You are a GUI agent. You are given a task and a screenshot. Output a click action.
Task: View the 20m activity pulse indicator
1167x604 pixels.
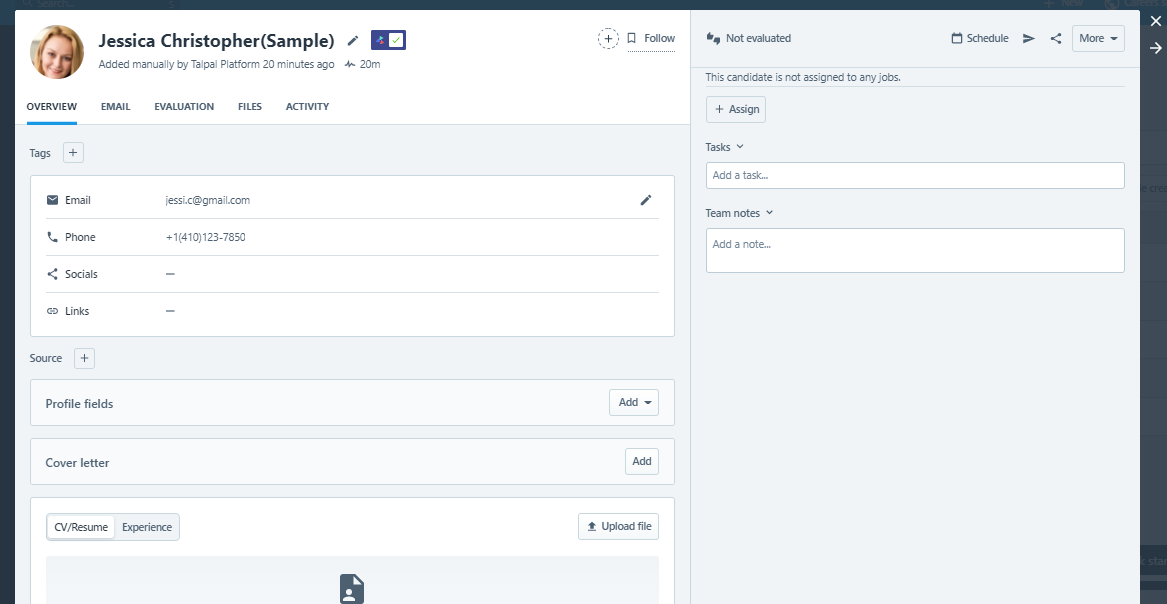coord(362,65)
